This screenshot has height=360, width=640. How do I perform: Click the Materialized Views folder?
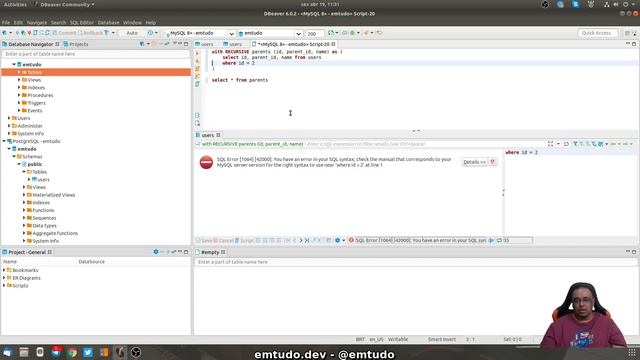(x=53, y=195)
